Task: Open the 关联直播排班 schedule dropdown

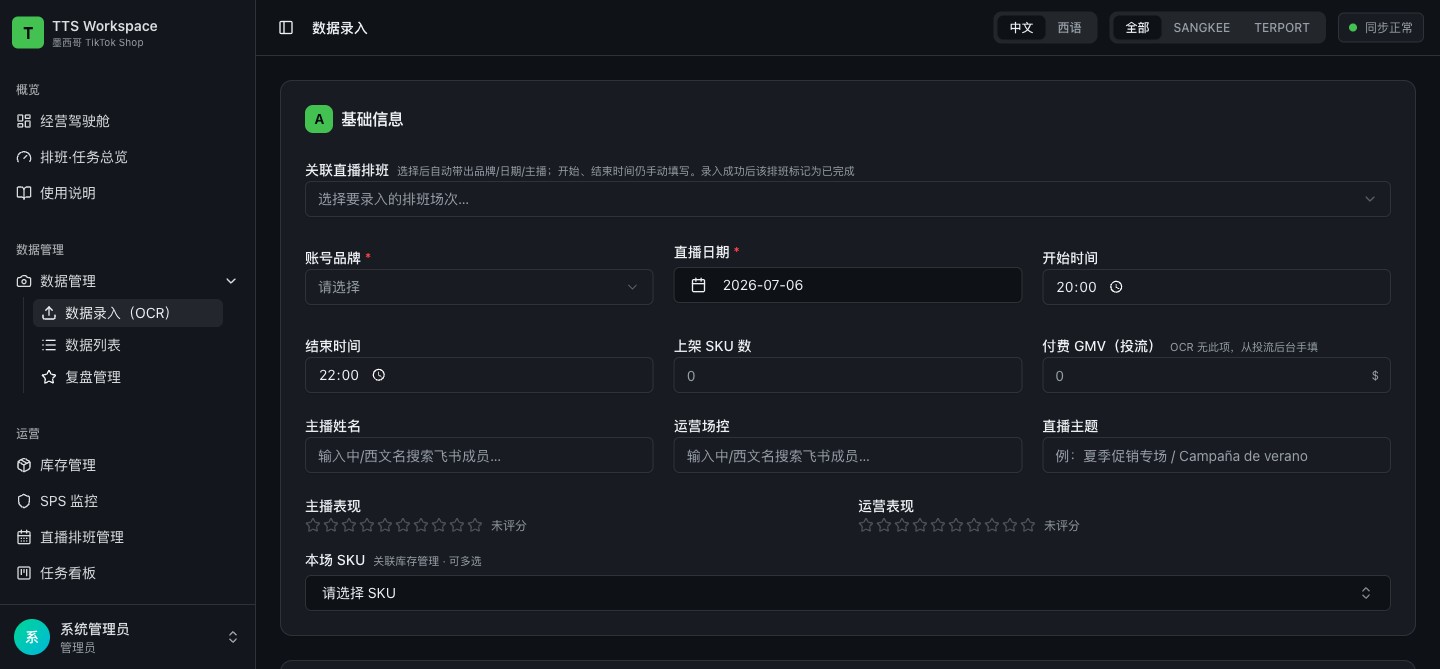Action: pyautogui.click(x=847, y=199)
